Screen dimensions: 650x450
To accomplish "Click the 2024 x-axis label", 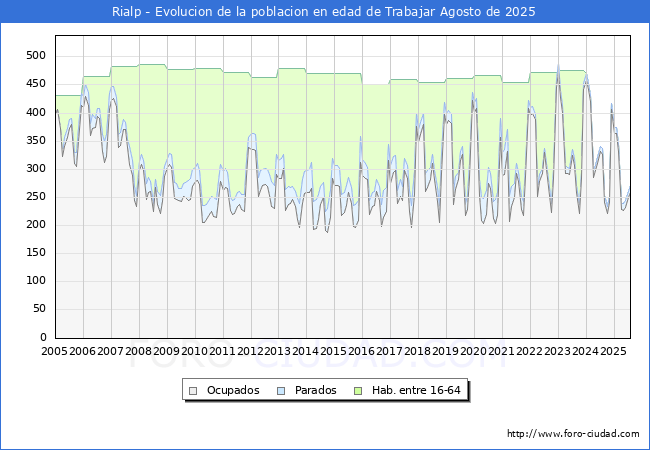I will coord(585,351).
